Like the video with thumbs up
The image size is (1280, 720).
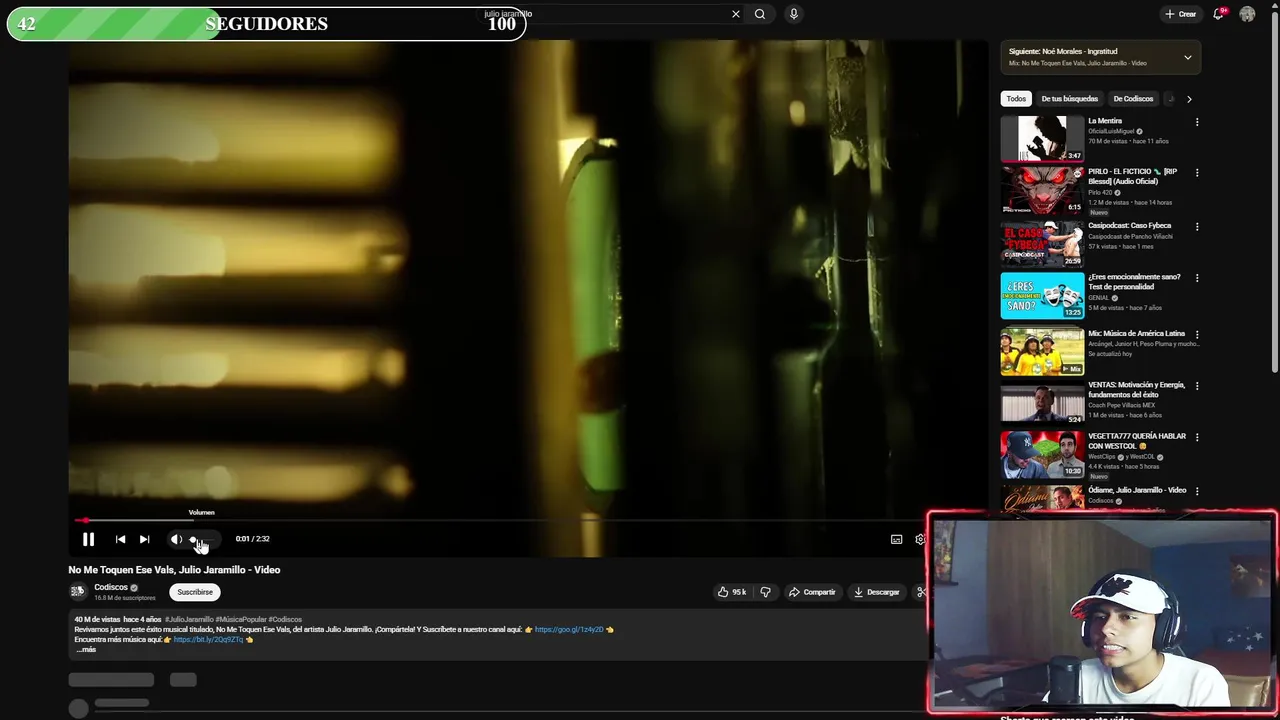pyautogui.click(x=732, y=592)
